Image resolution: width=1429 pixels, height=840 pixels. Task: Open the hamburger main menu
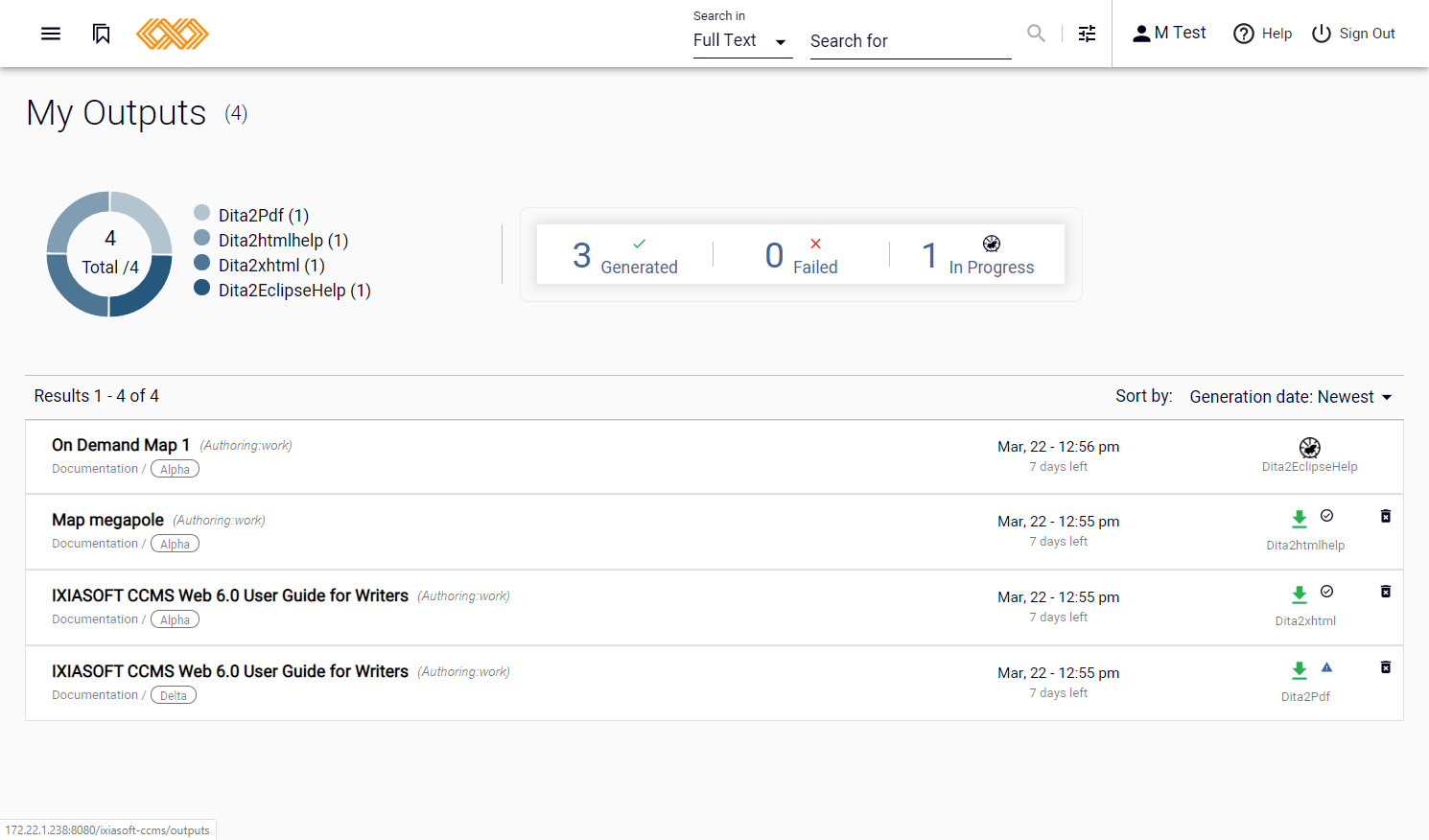[51, 34]
